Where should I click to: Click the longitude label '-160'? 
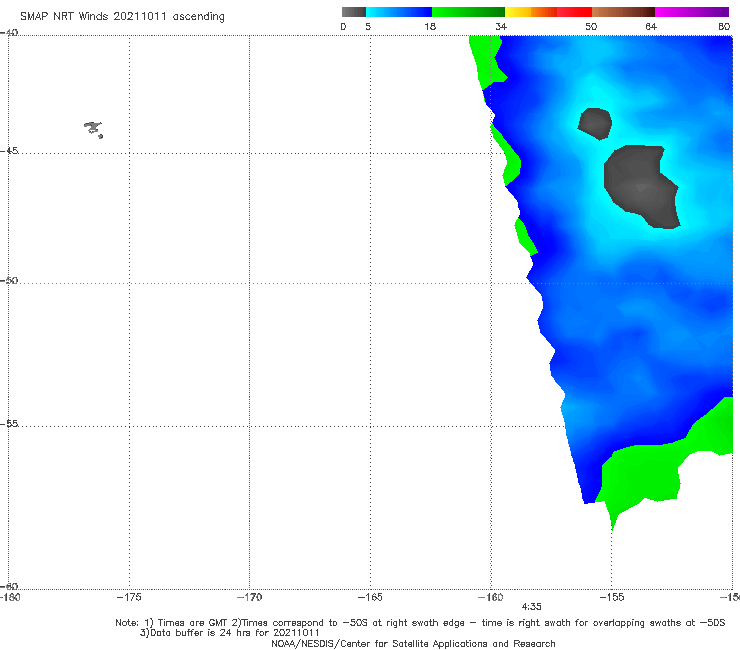491,598
